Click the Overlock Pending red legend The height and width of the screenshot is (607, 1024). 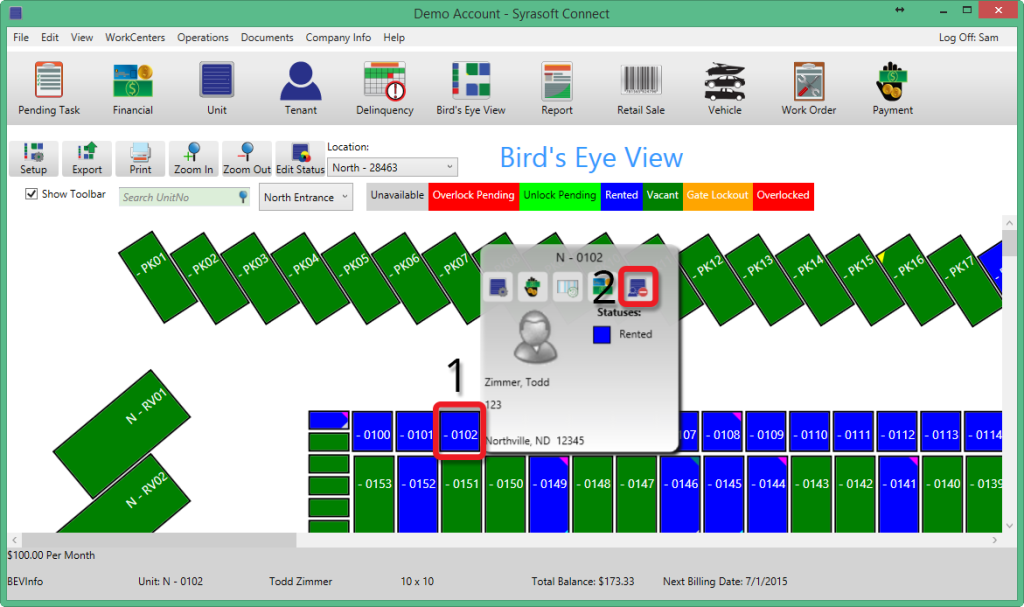coord(473,195)
